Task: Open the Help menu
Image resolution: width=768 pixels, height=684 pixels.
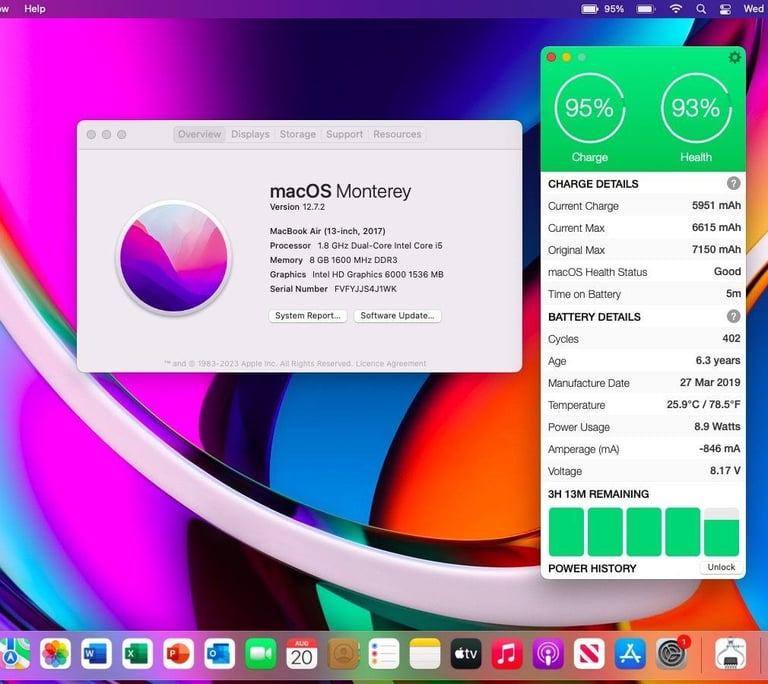Action: click(35, 9)
